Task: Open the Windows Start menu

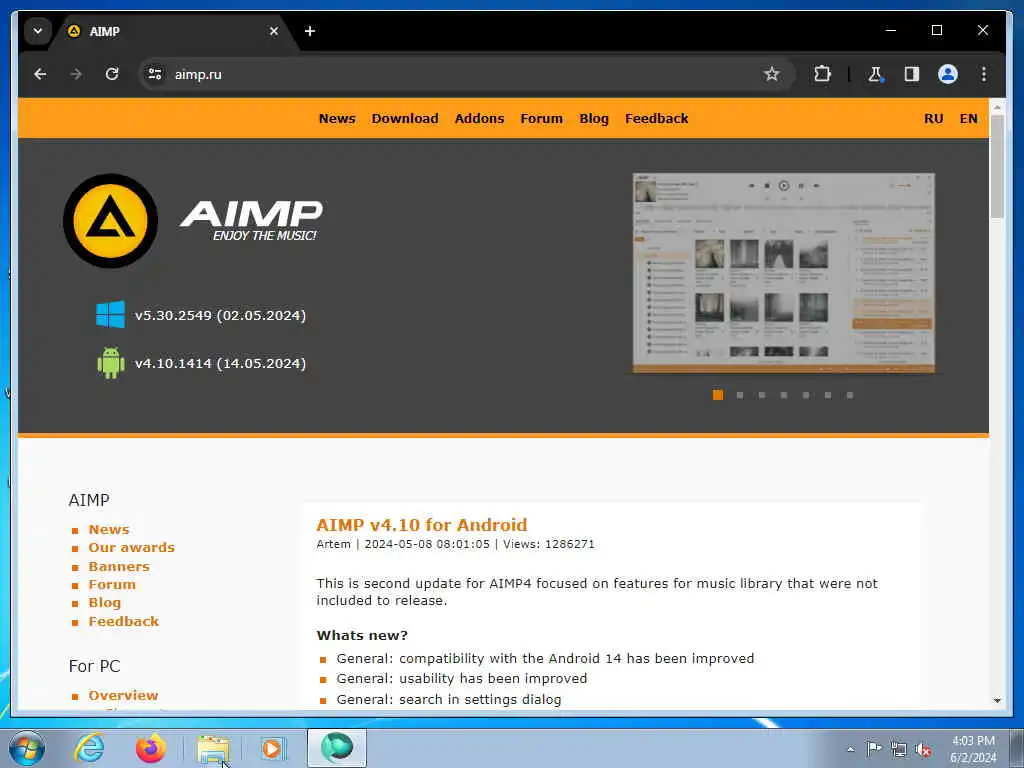Action: pyautogui.click(x=27, y=748)
